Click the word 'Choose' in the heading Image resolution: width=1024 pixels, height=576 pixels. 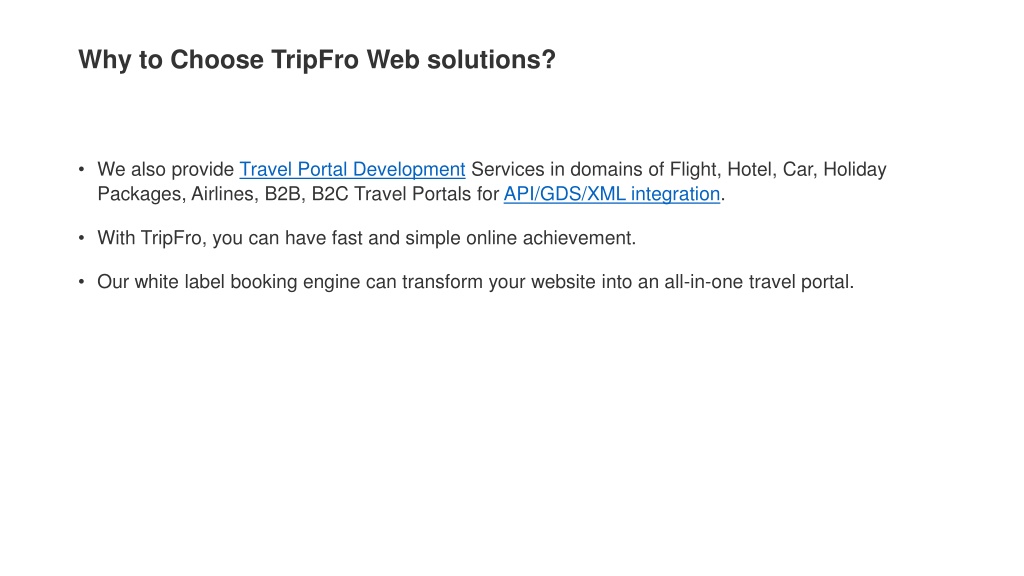point(217,59)
